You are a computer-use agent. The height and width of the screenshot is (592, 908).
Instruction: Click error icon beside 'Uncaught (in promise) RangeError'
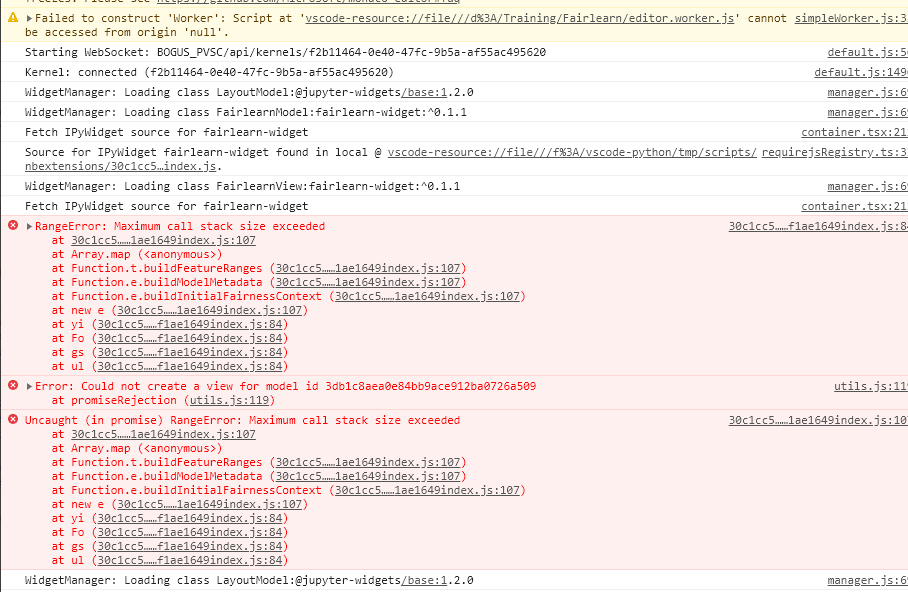(x=13, y=419)
